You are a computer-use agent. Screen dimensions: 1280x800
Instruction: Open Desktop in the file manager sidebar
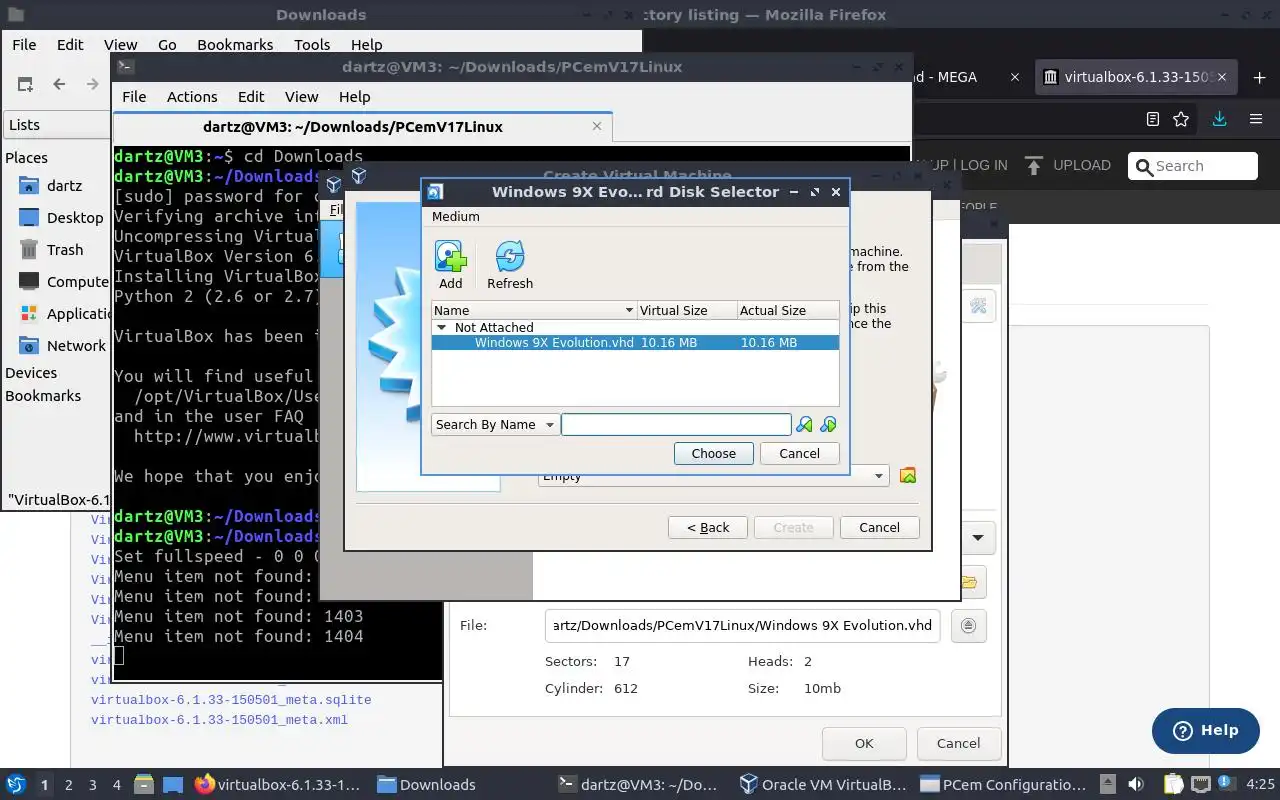tap(75, 218)
